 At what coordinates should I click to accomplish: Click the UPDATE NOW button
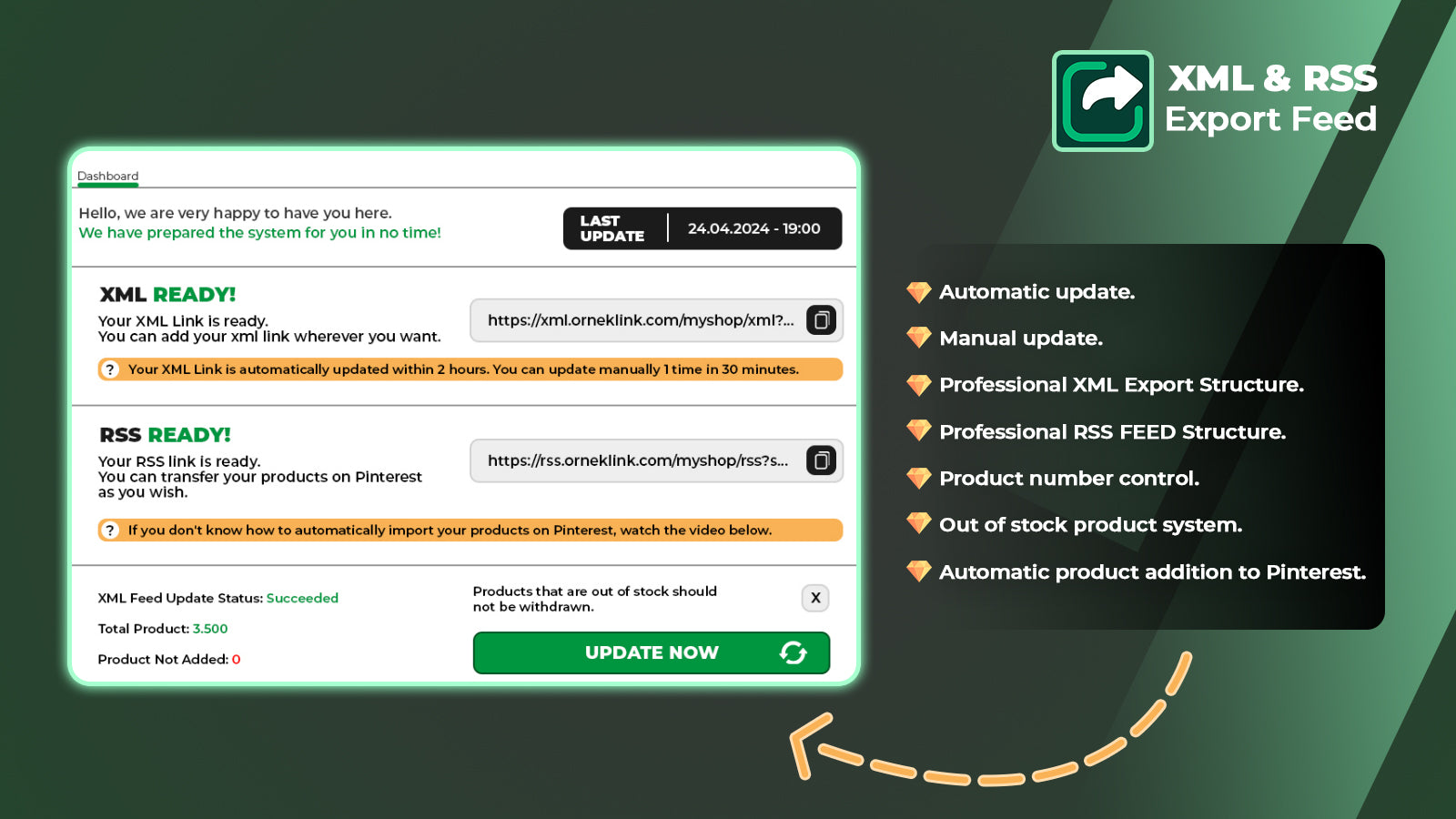tap(652, 652)
